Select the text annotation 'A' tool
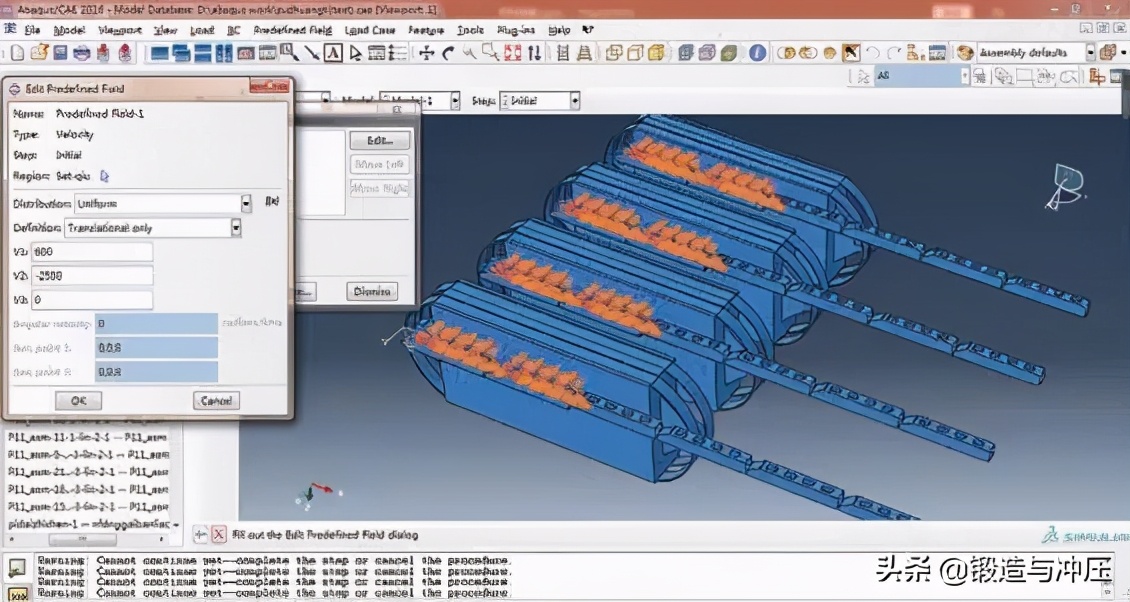The image size is (1130, 602). pos(332,53)
